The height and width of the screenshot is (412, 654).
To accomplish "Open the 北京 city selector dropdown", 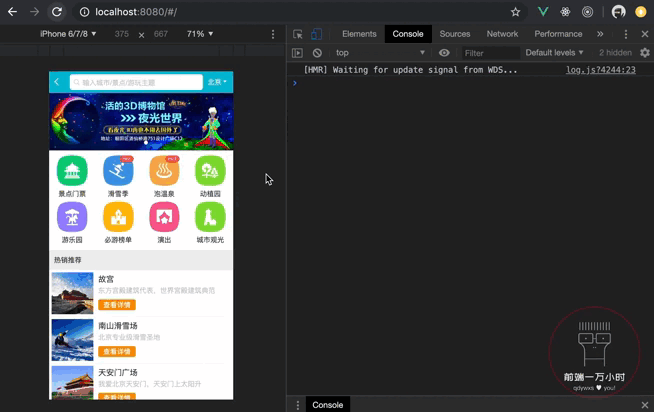I will click(217, 82).
